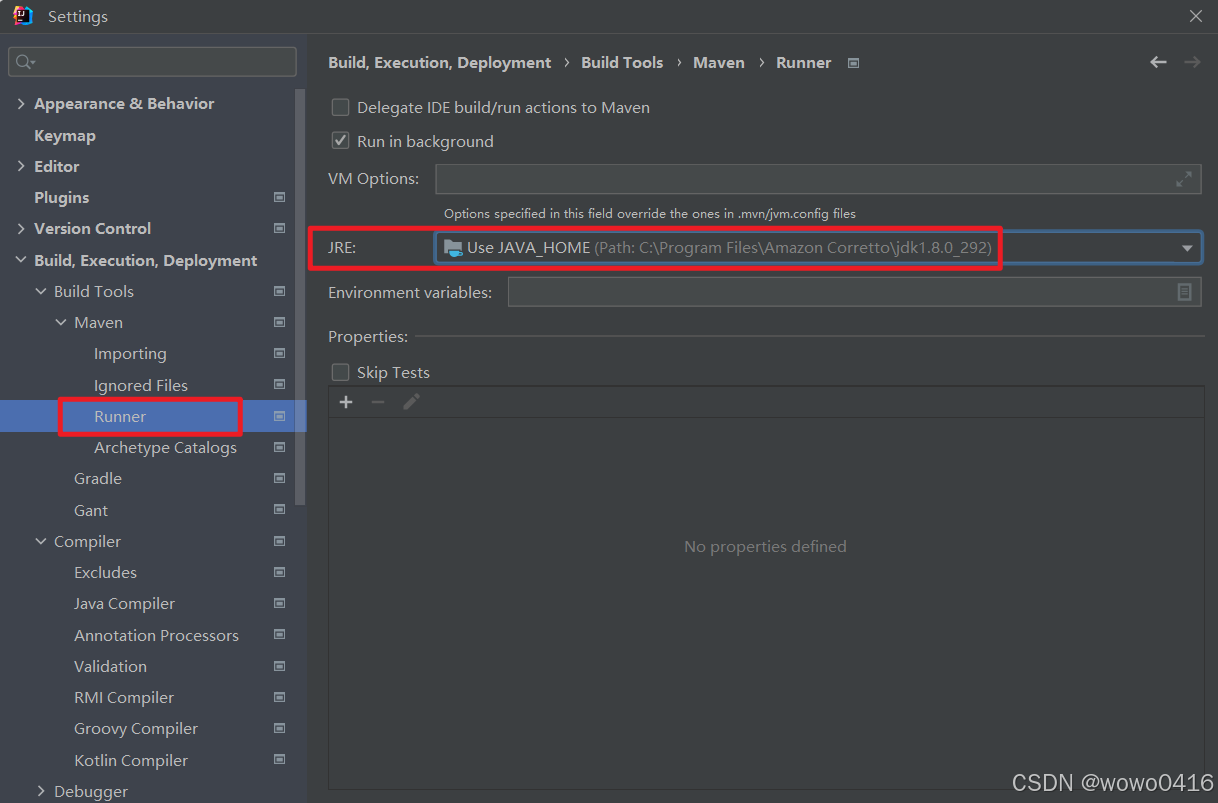Check the Skip Tests checkbox

pyautogui.click(x=341, y=372)
